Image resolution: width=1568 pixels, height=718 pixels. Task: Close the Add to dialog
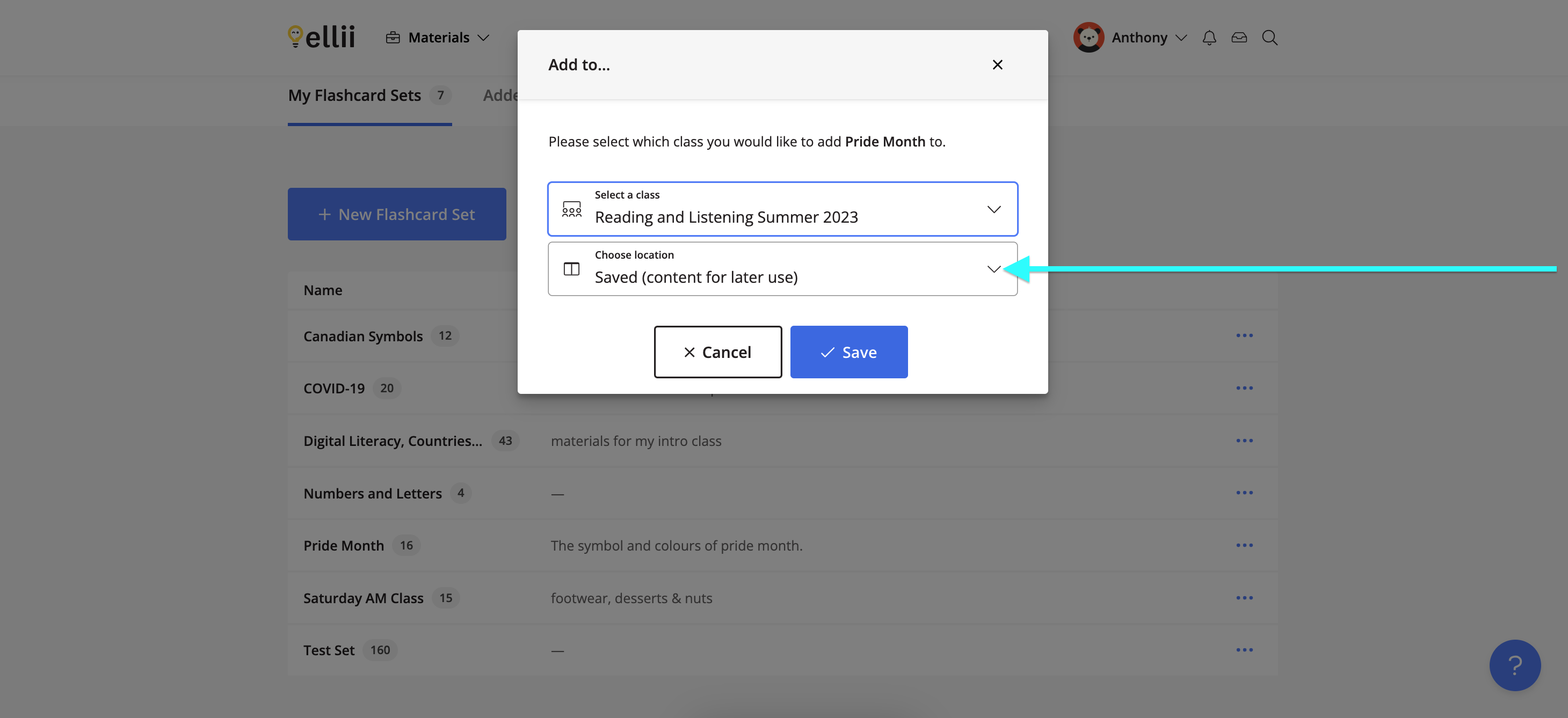coord(998,64)
